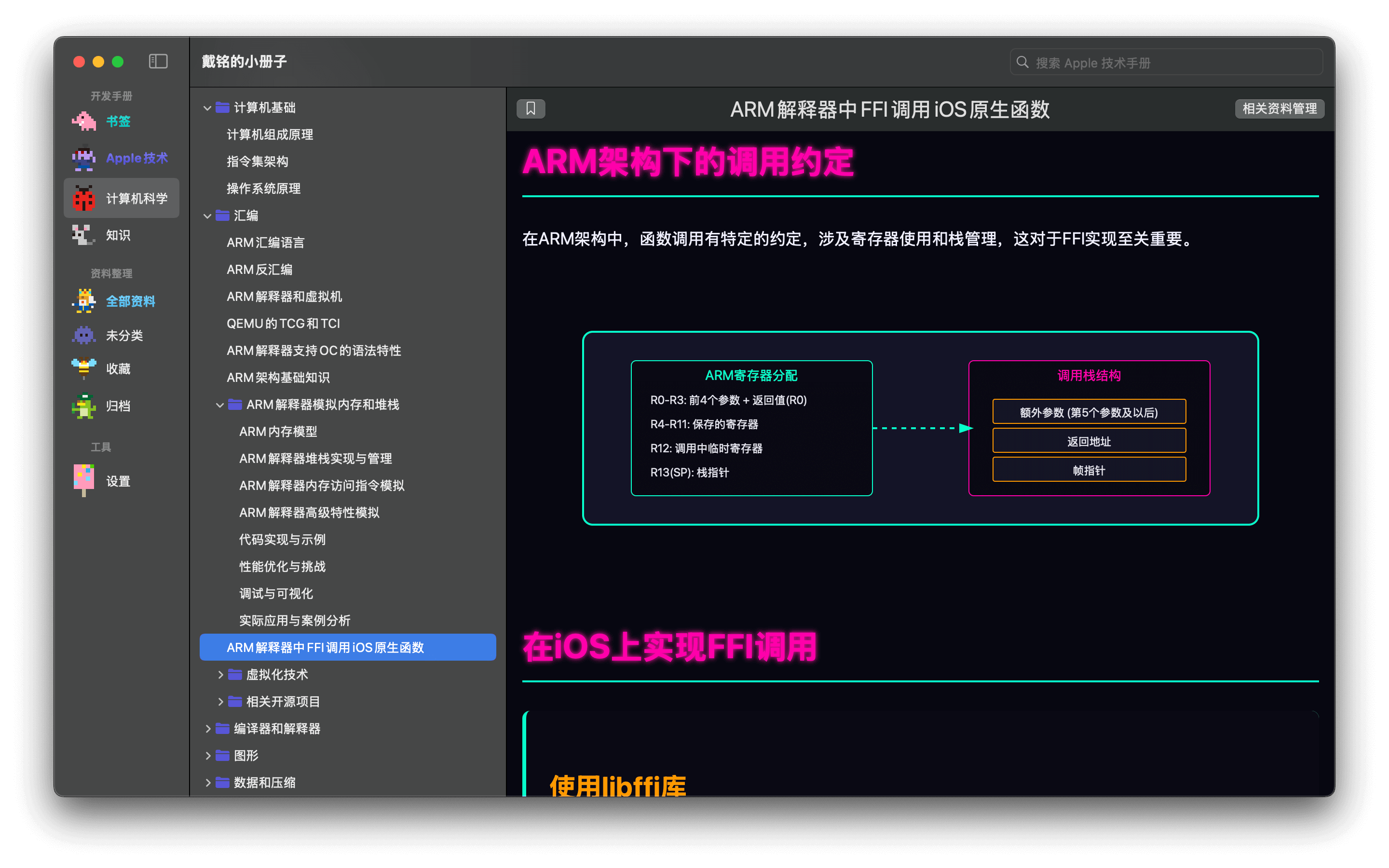Open ARM 反汇编 article
The height and width of the screenshot is (868, 1389).
259,269
